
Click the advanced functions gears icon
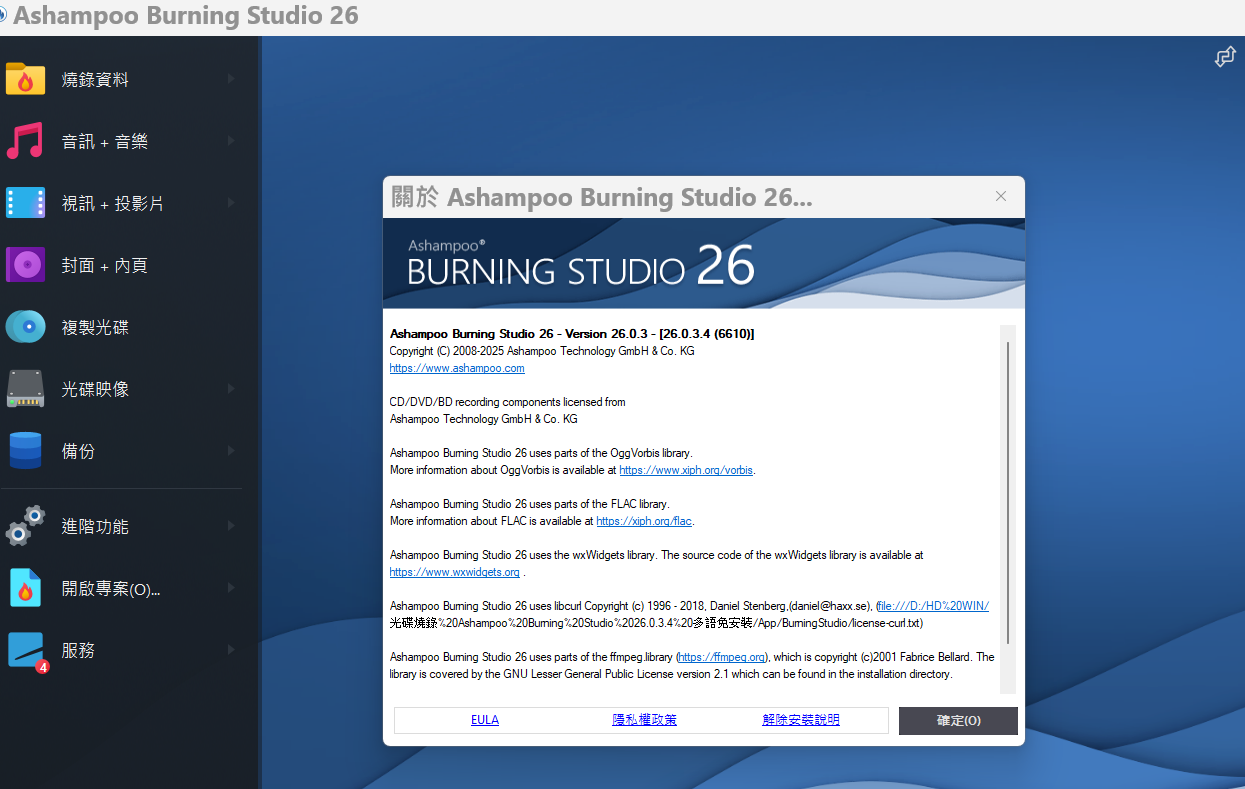click(x=25, y=526)
